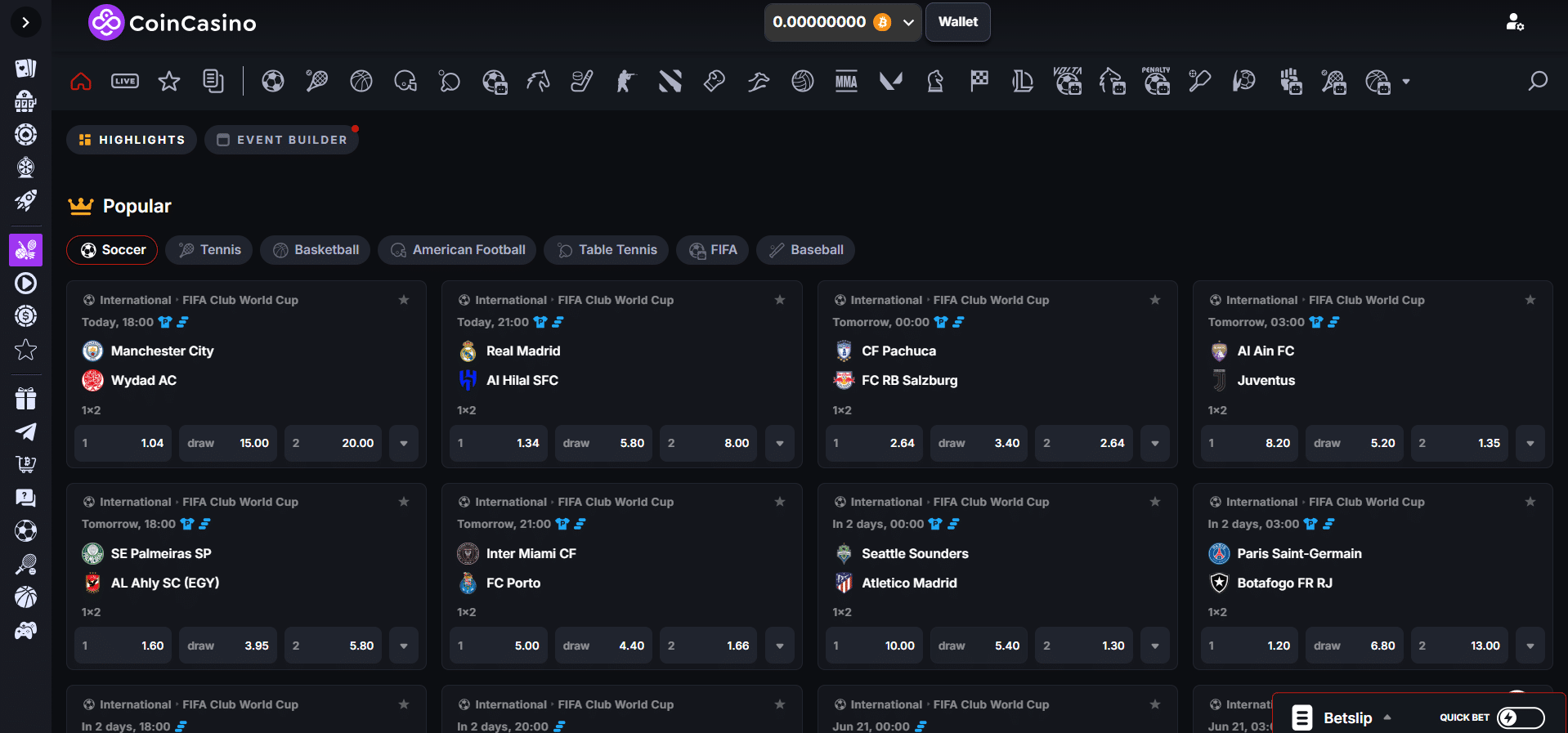The width and height of the screenshot is (1568, 733).
Task: Open the bet history slip icon
Action: 213,81
